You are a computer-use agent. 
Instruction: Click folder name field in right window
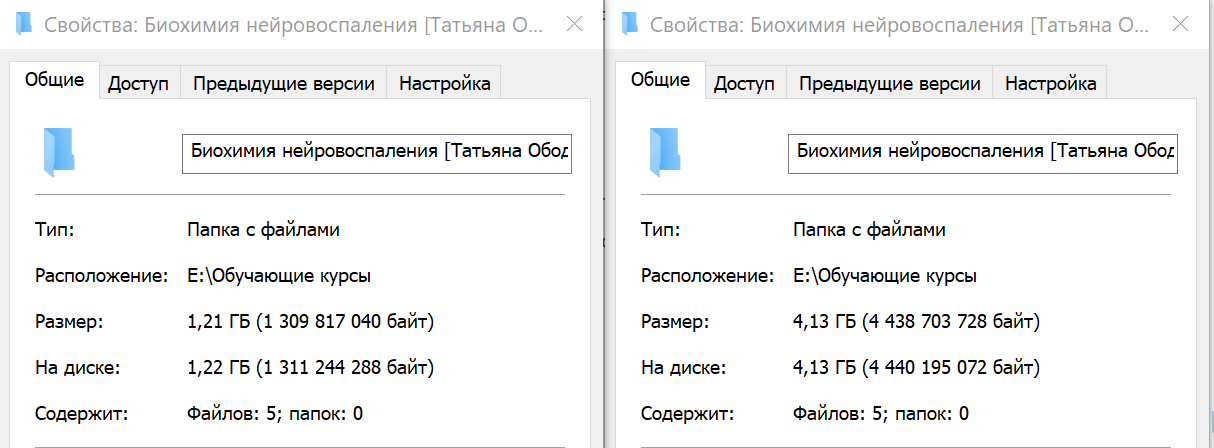(983, 152)
